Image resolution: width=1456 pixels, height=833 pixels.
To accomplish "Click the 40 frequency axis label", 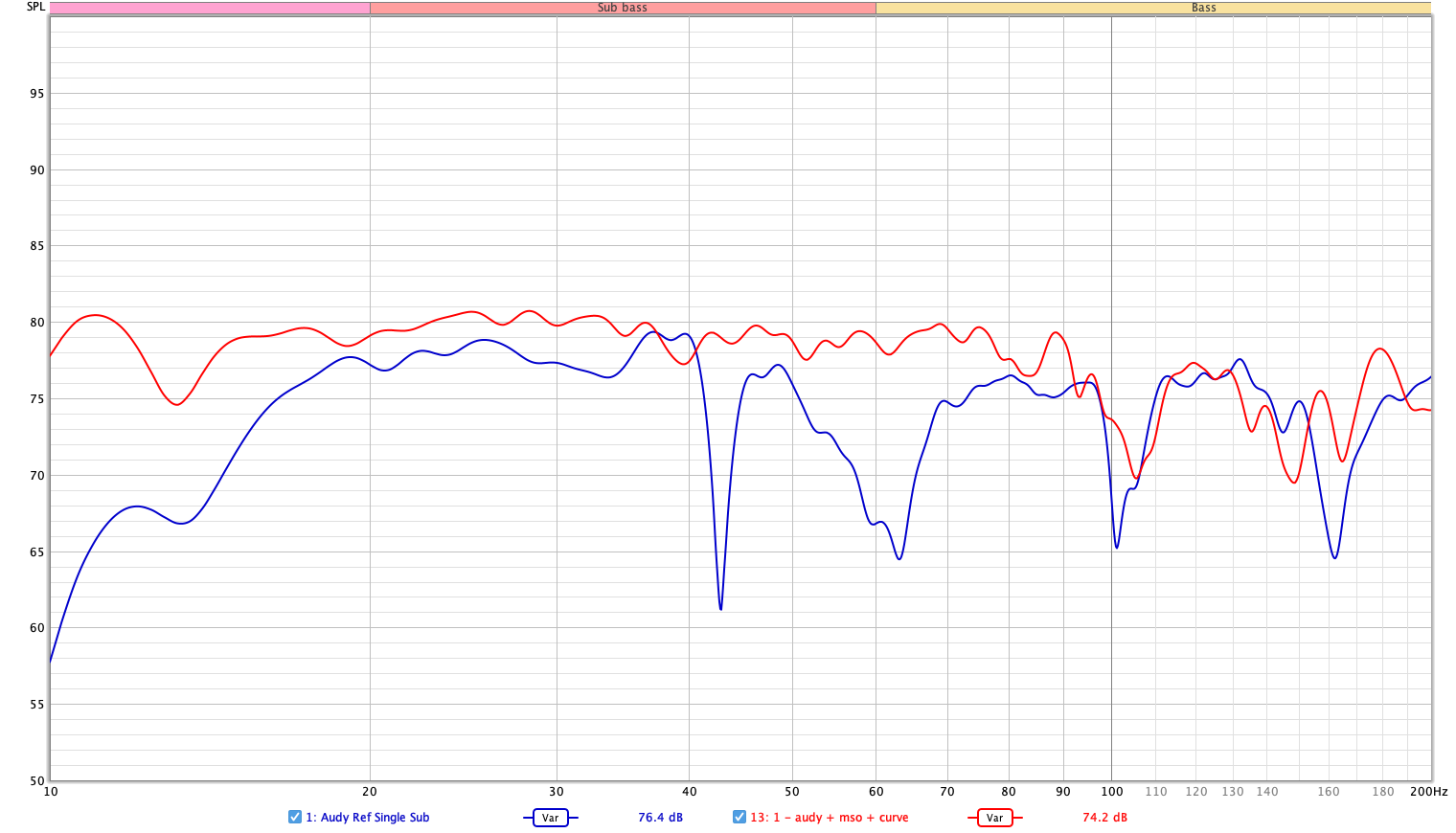I will 689,792.
